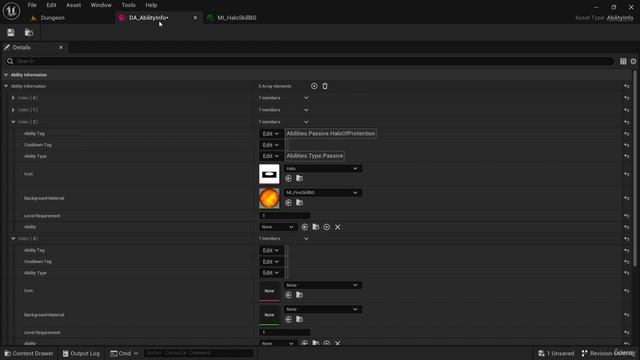Click the 1 Unsaved status button
The image size is (640, 360).
coord(556,353)
